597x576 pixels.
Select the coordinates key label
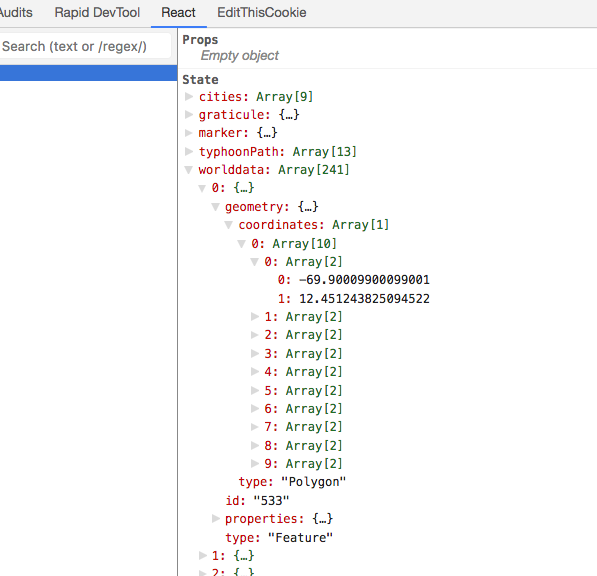[x=281, y=225]
